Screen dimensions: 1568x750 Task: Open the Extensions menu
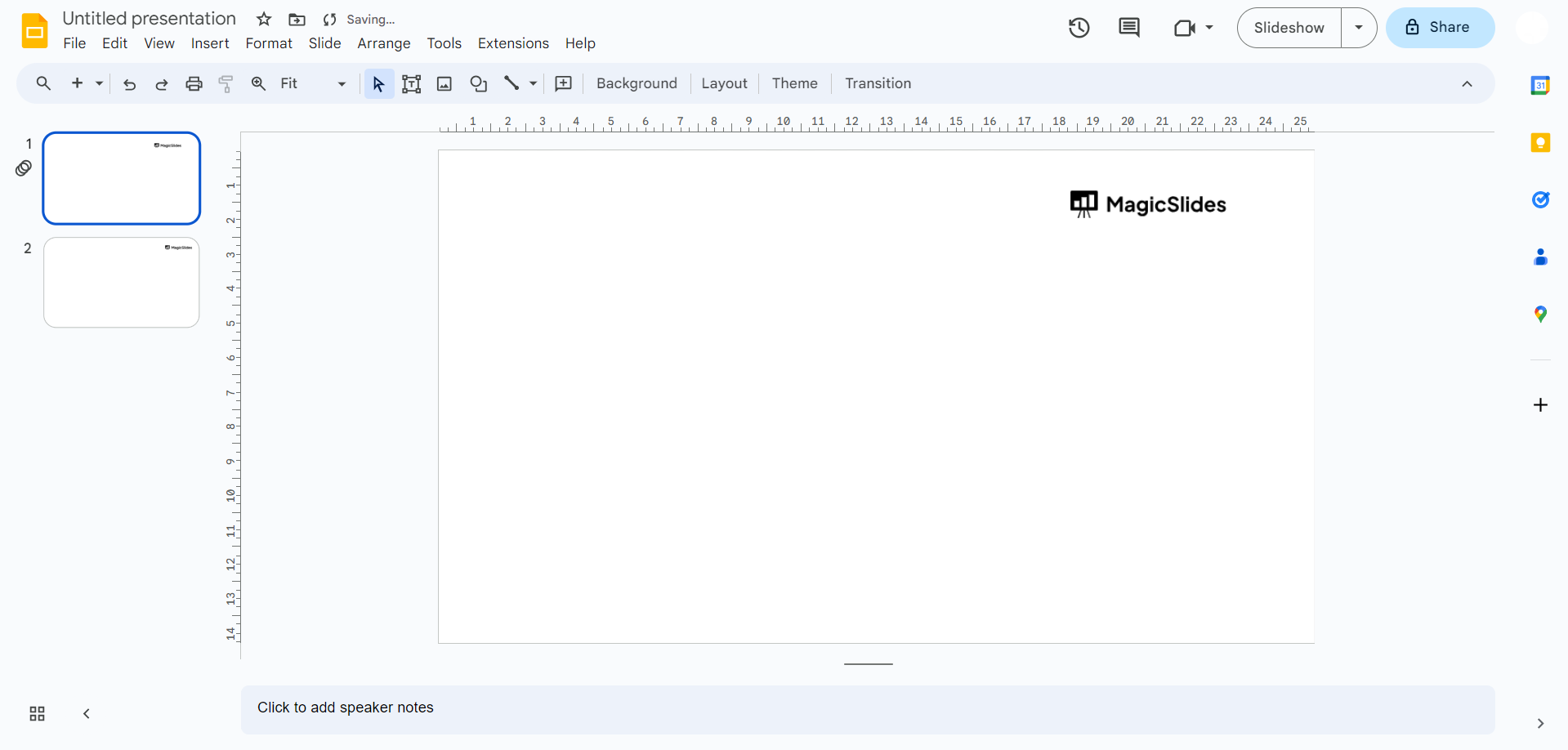[x=513, y=43]
